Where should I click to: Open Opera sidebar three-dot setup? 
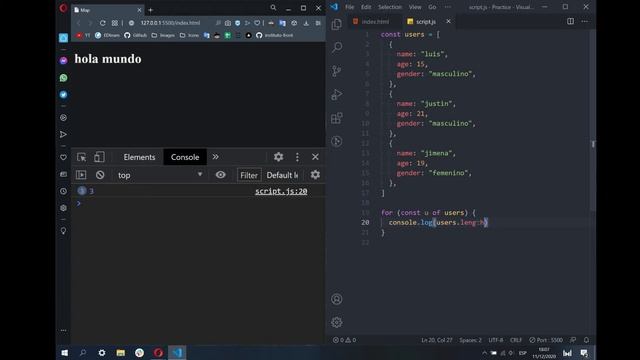[x=63, y=330]
